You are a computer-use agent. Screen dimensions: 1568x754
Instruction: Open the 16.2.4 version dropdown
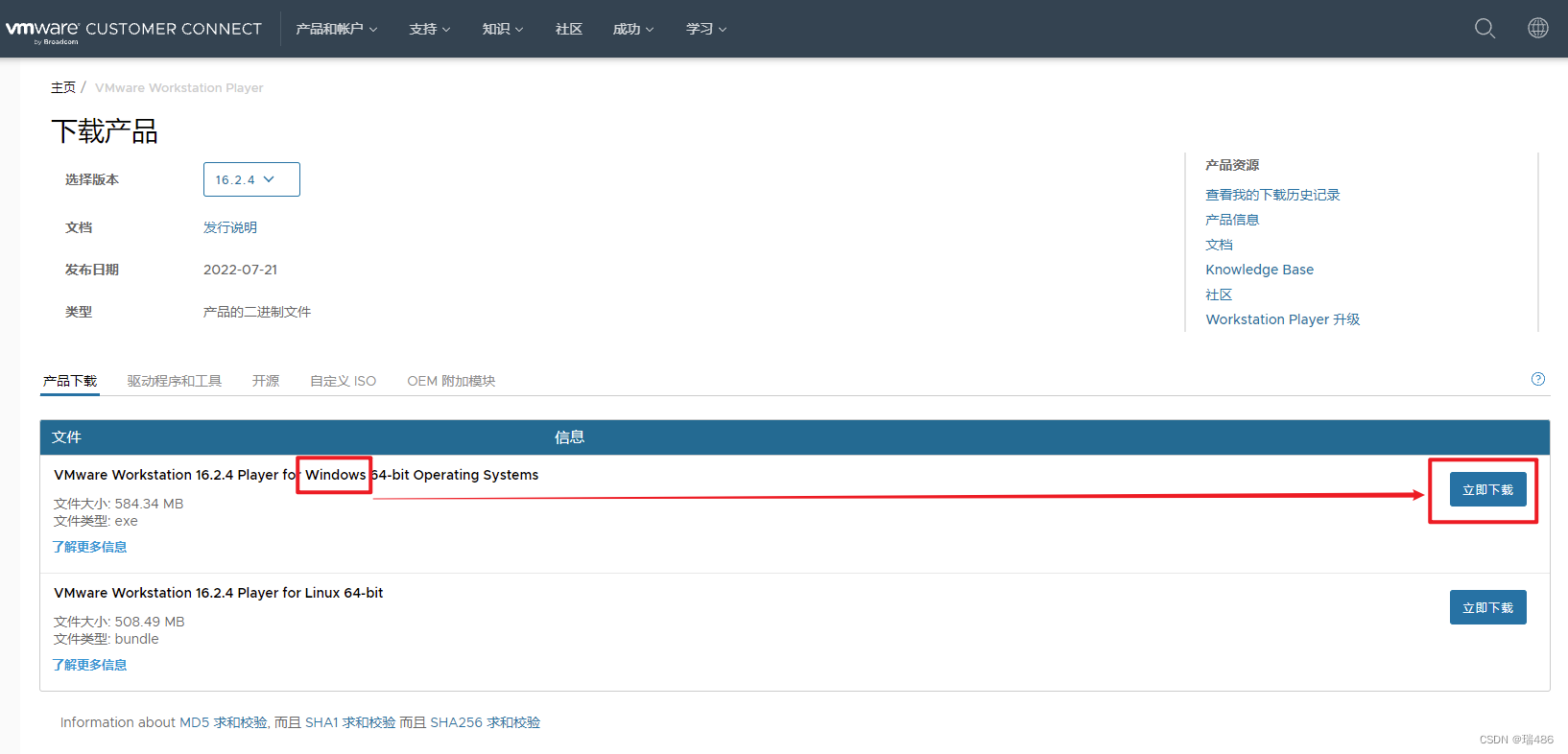tap(251, 179)
